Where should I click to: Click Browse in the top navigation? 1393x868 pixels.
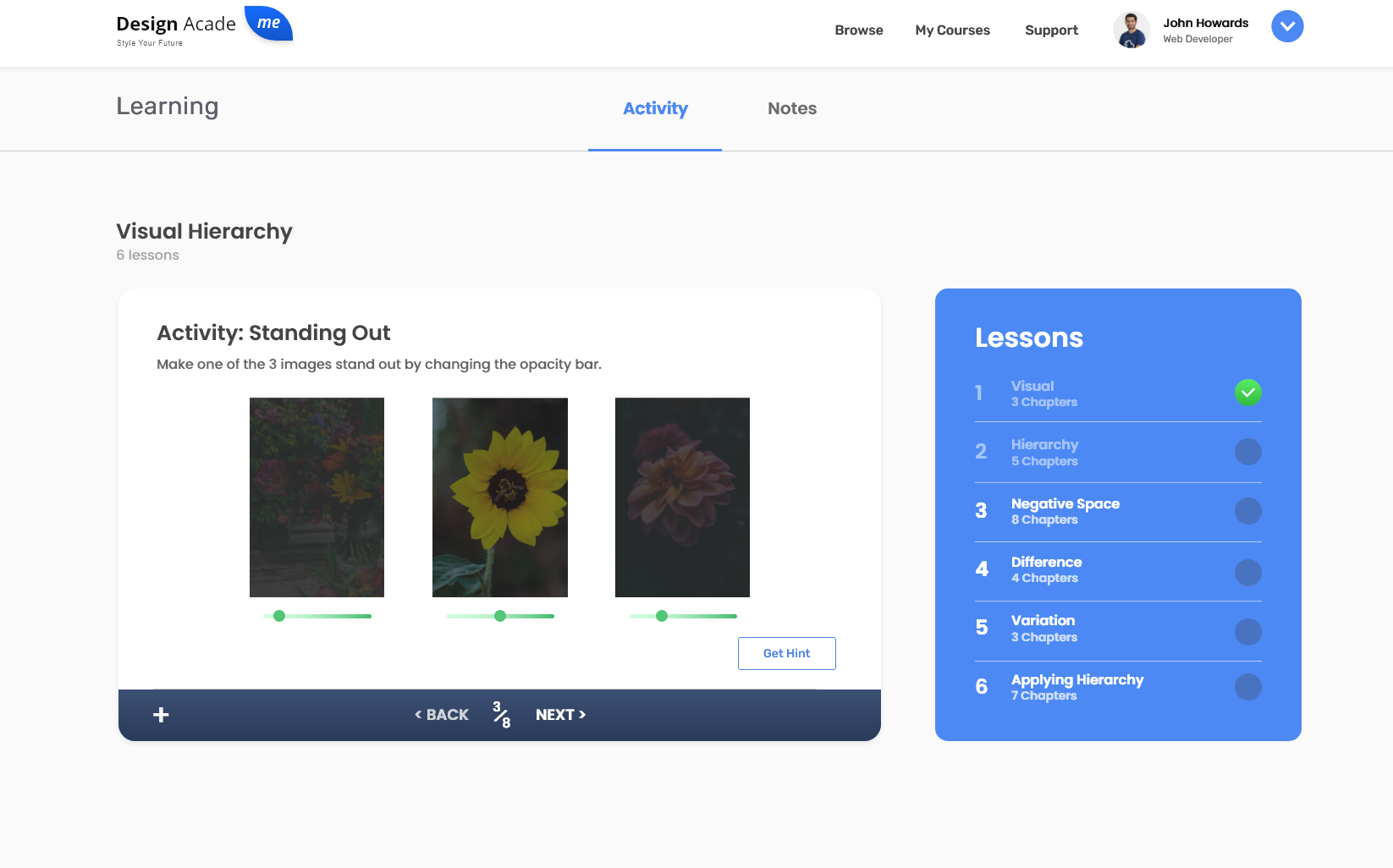[x=858, y=30]
